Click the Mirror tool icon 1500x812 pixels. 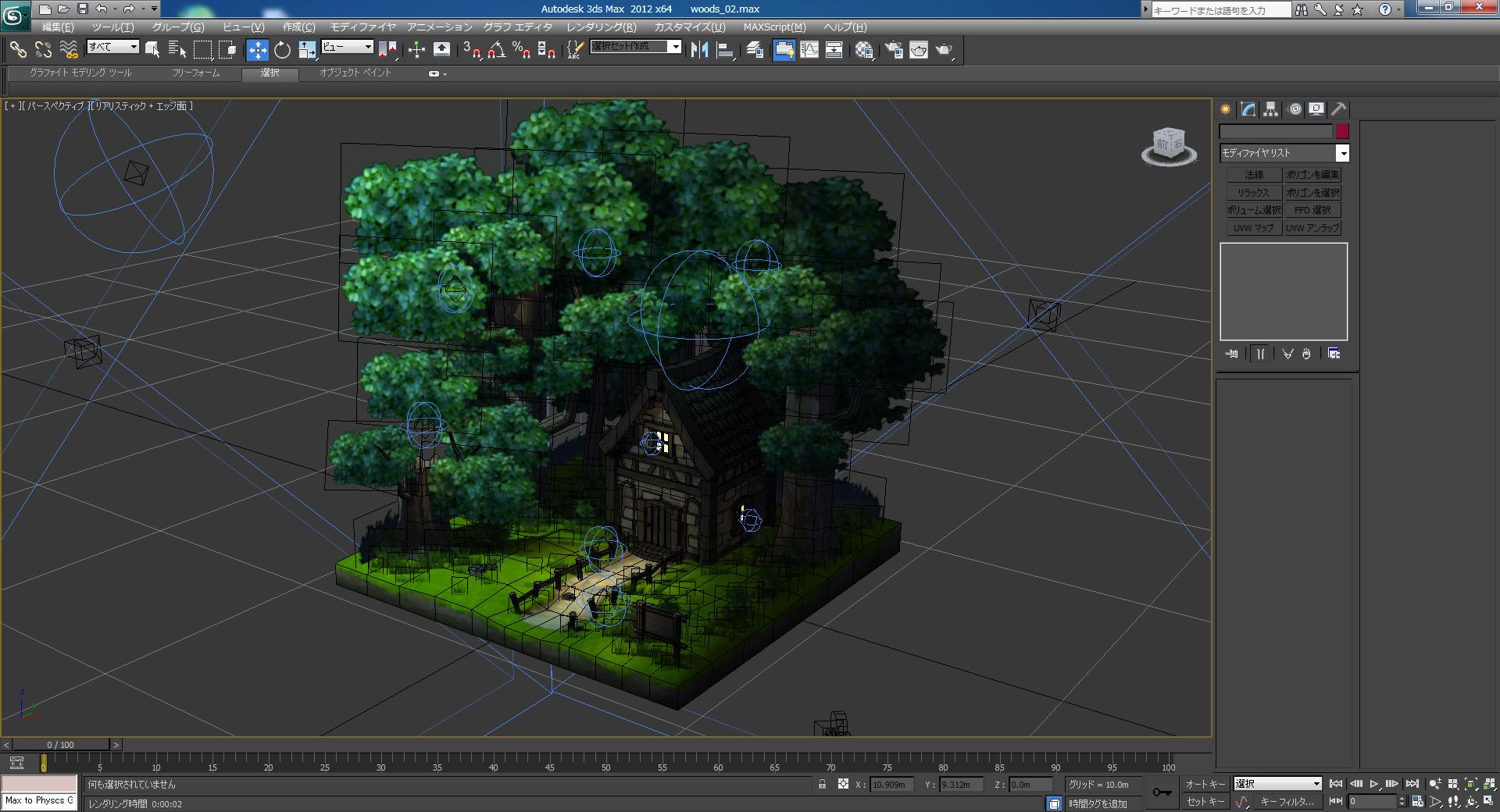(x=699, y=50)
